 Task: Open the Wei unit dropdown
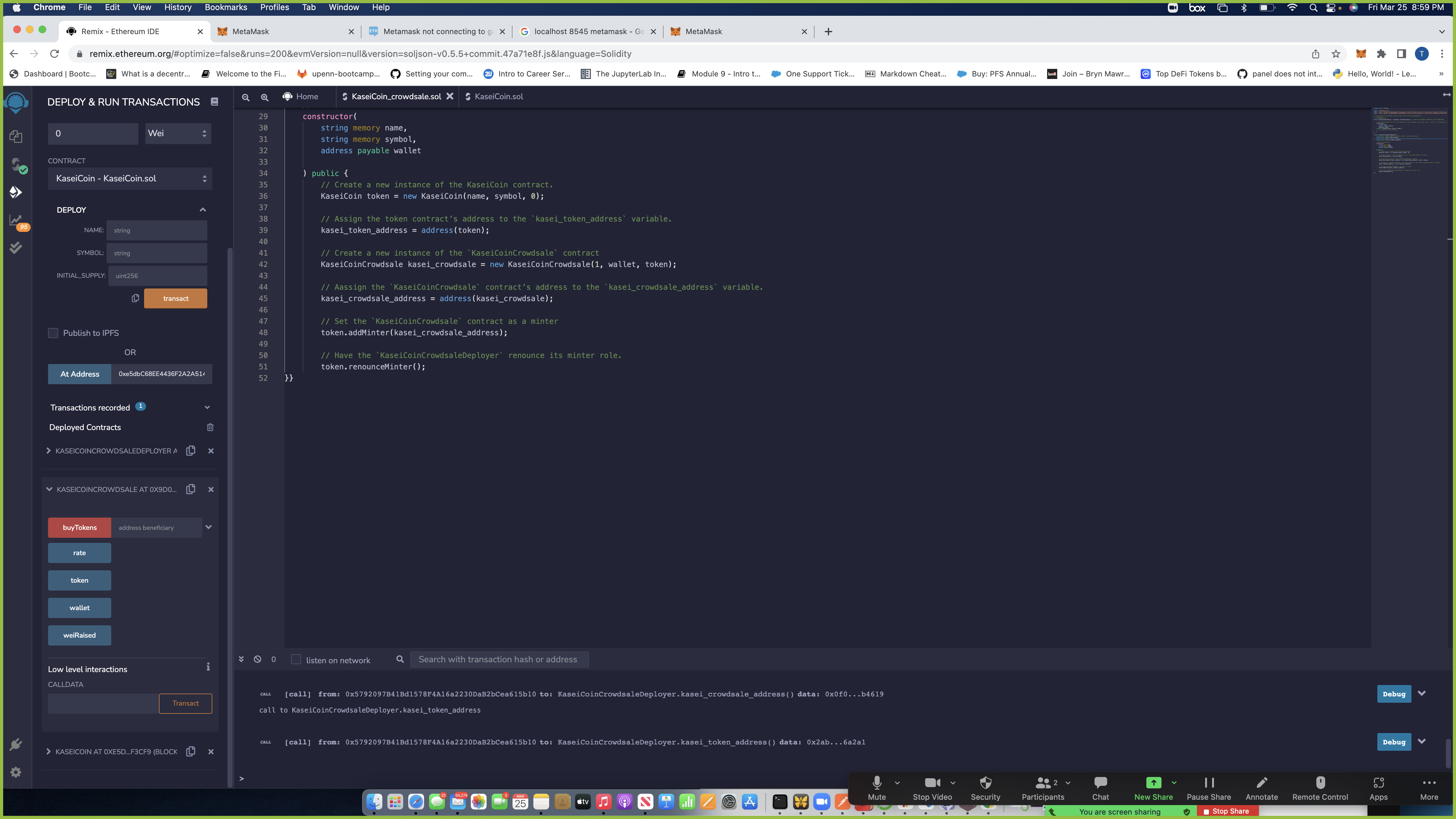[178, 133]
